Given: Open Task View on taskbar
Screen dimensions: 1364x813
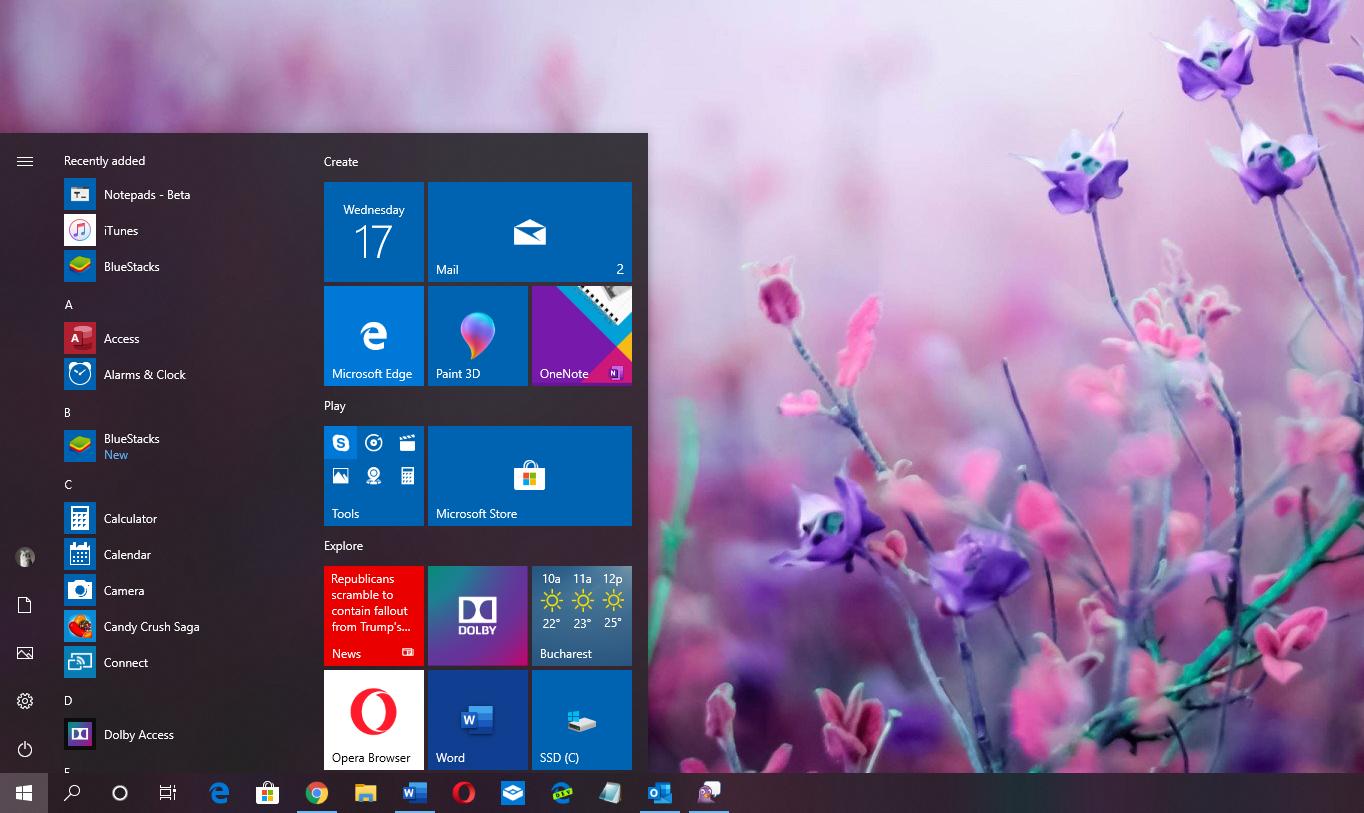Looking at the screenshot, I should point(168,793).
